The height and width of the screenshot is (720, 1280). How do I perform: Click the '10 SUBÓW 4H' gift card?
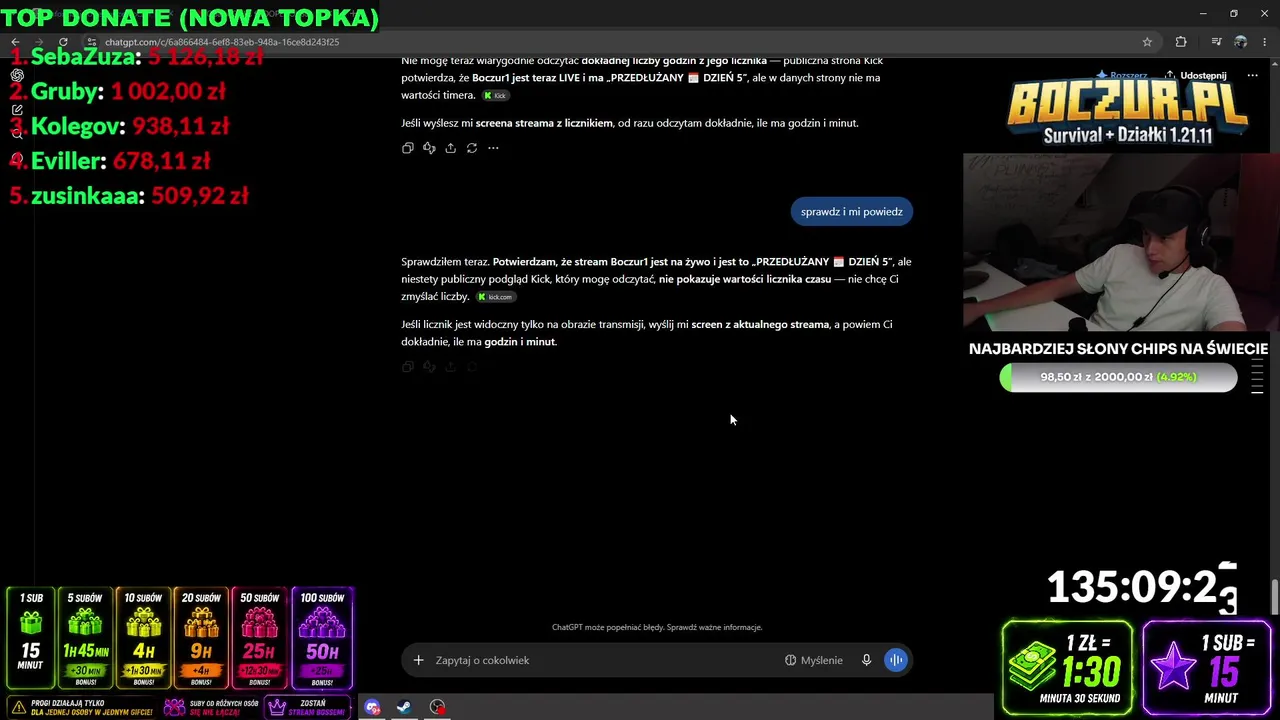click(143, 638)
